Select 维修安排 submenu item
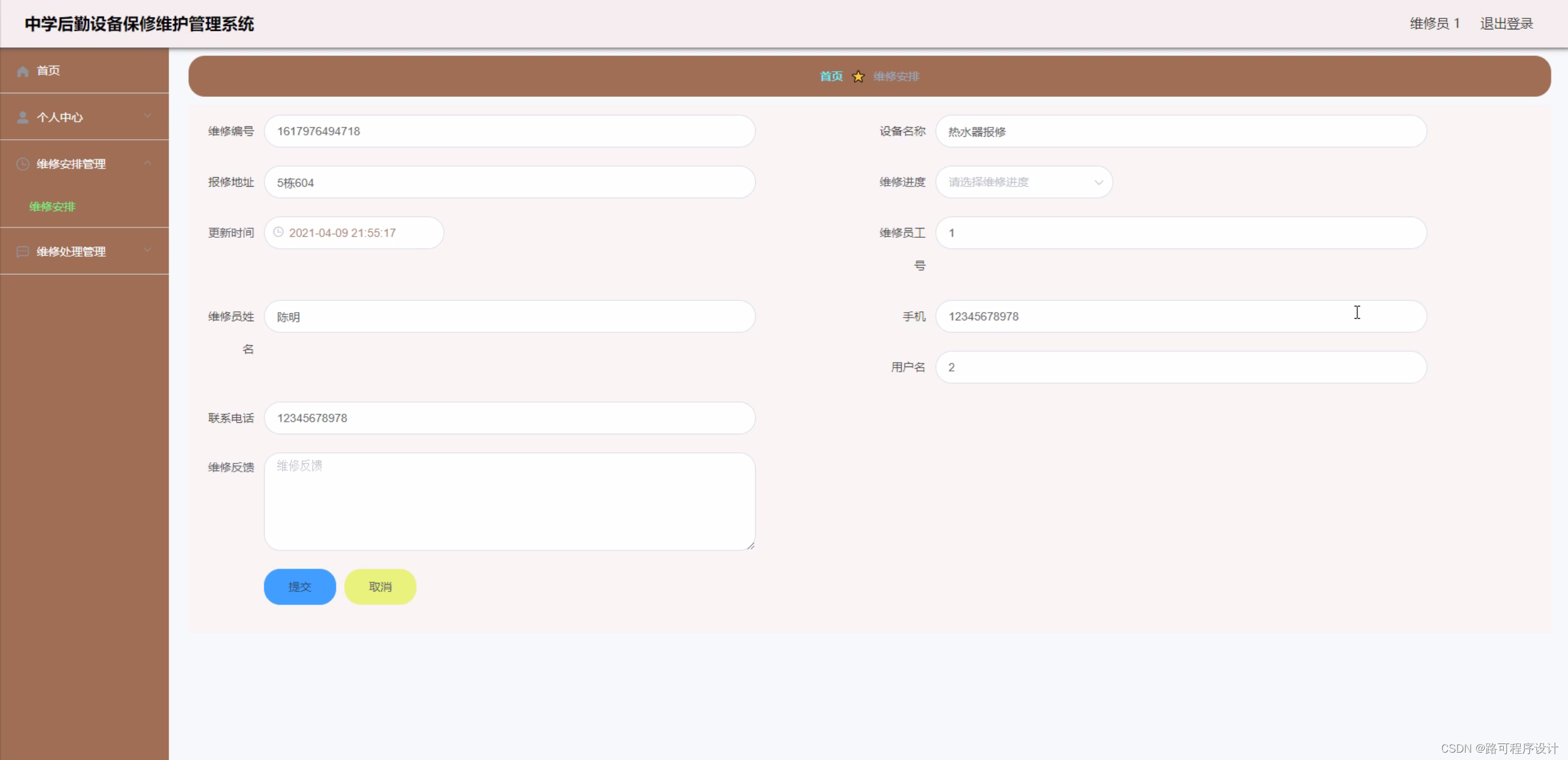The image size is (1568, 760). pyautogui.click(x=53, y=207)
